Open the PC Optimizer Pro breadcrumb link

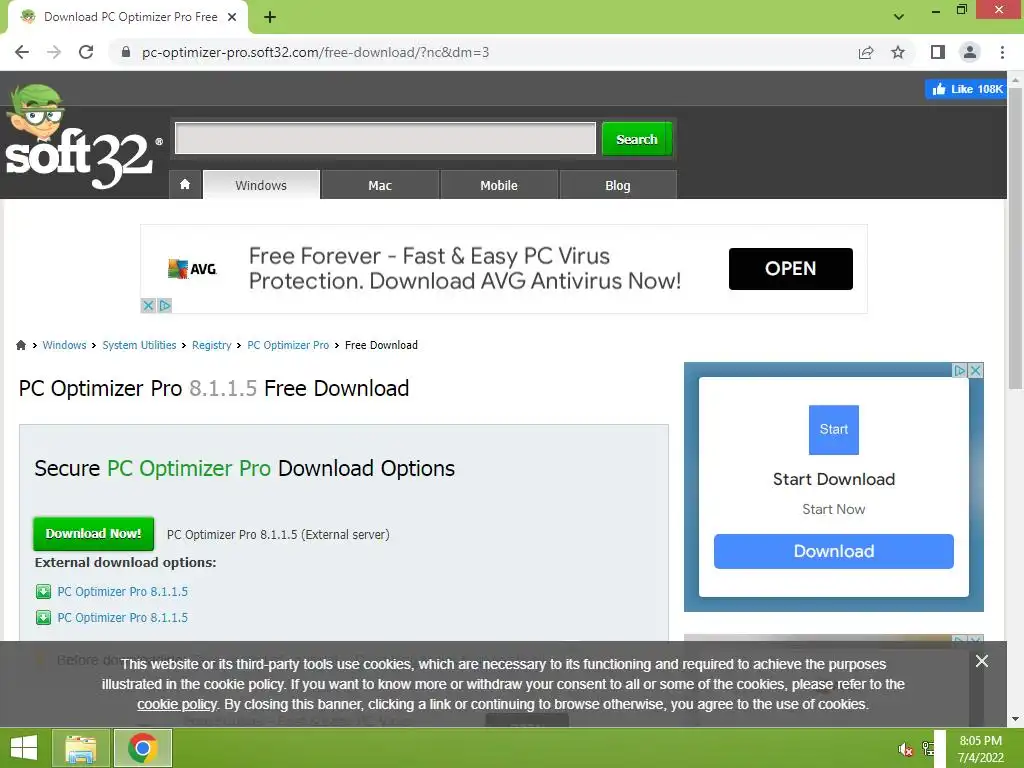tap(288, 345)
